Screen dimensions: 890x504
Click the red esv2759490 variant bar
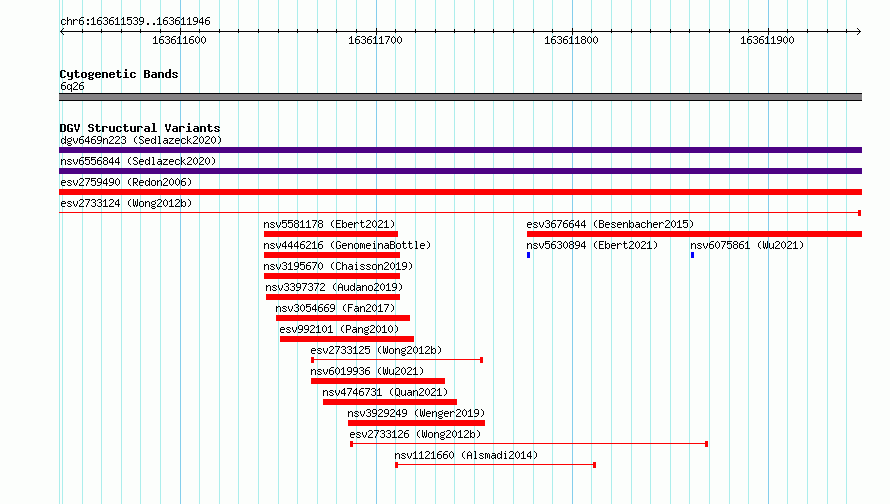(460, 192)
